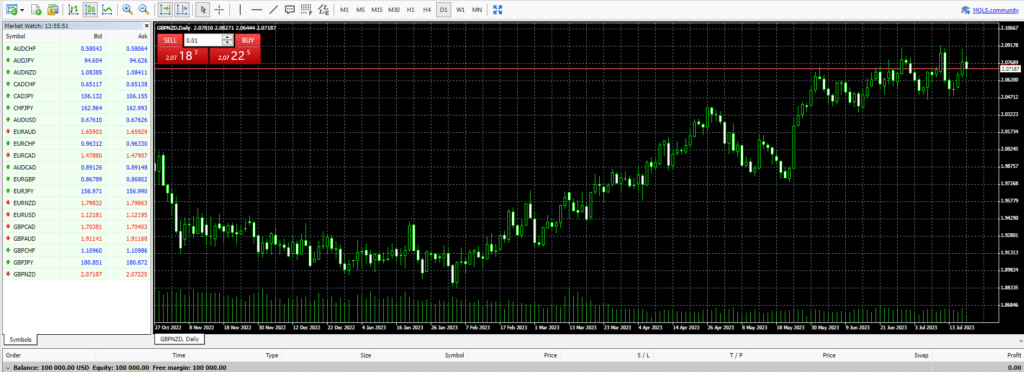Select the trendline drawing tool
The height and width of the screenshot is (372, 1024).
coord(273,10)
